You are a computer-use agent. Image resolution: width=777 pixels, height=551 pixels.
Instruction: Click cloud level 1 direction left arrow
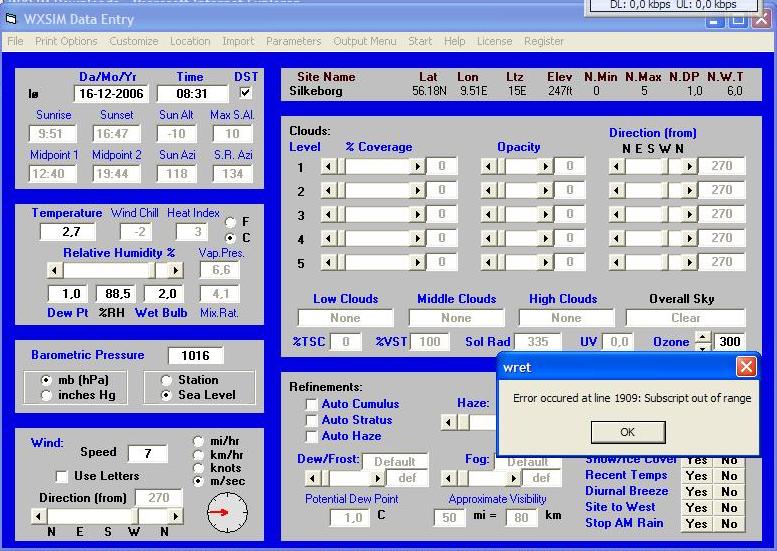pos(616,166)
